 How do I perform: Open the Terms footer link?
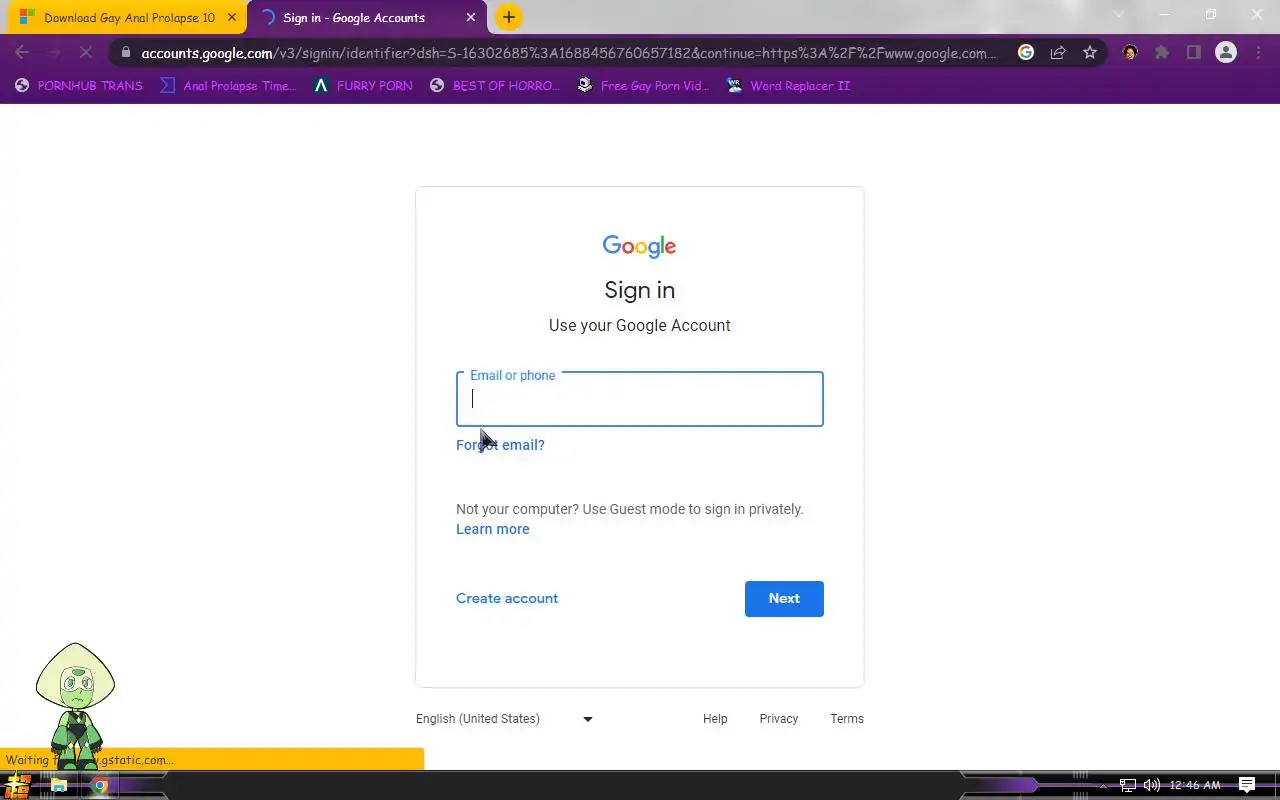pyautogui.click(x=847, y=719)
